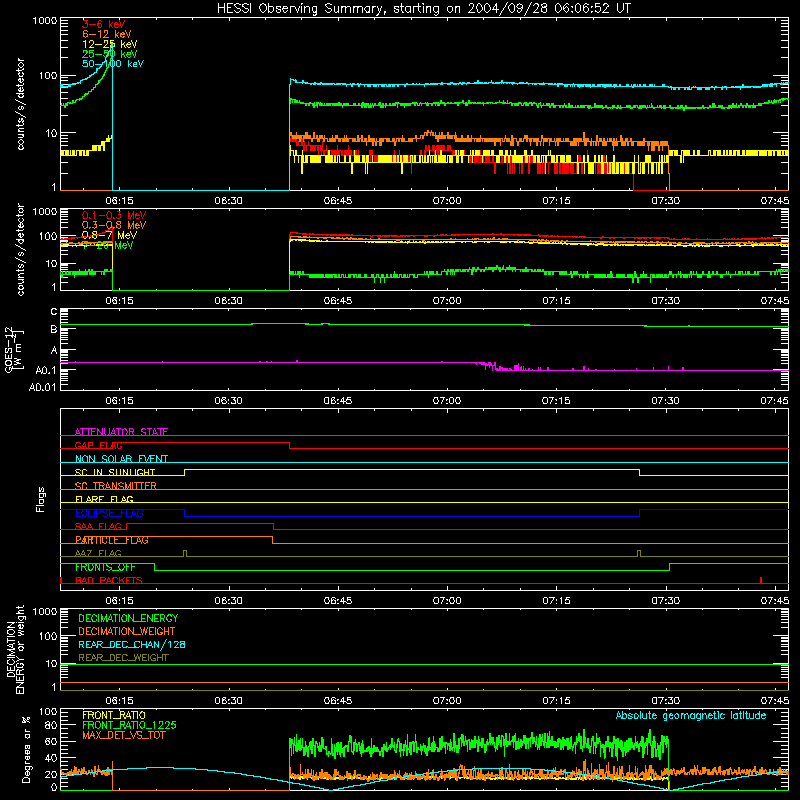Click the "0.1-0.3 MeV" legend label
The height and width of the screenshot is (800, 800).
click(114, 215)
